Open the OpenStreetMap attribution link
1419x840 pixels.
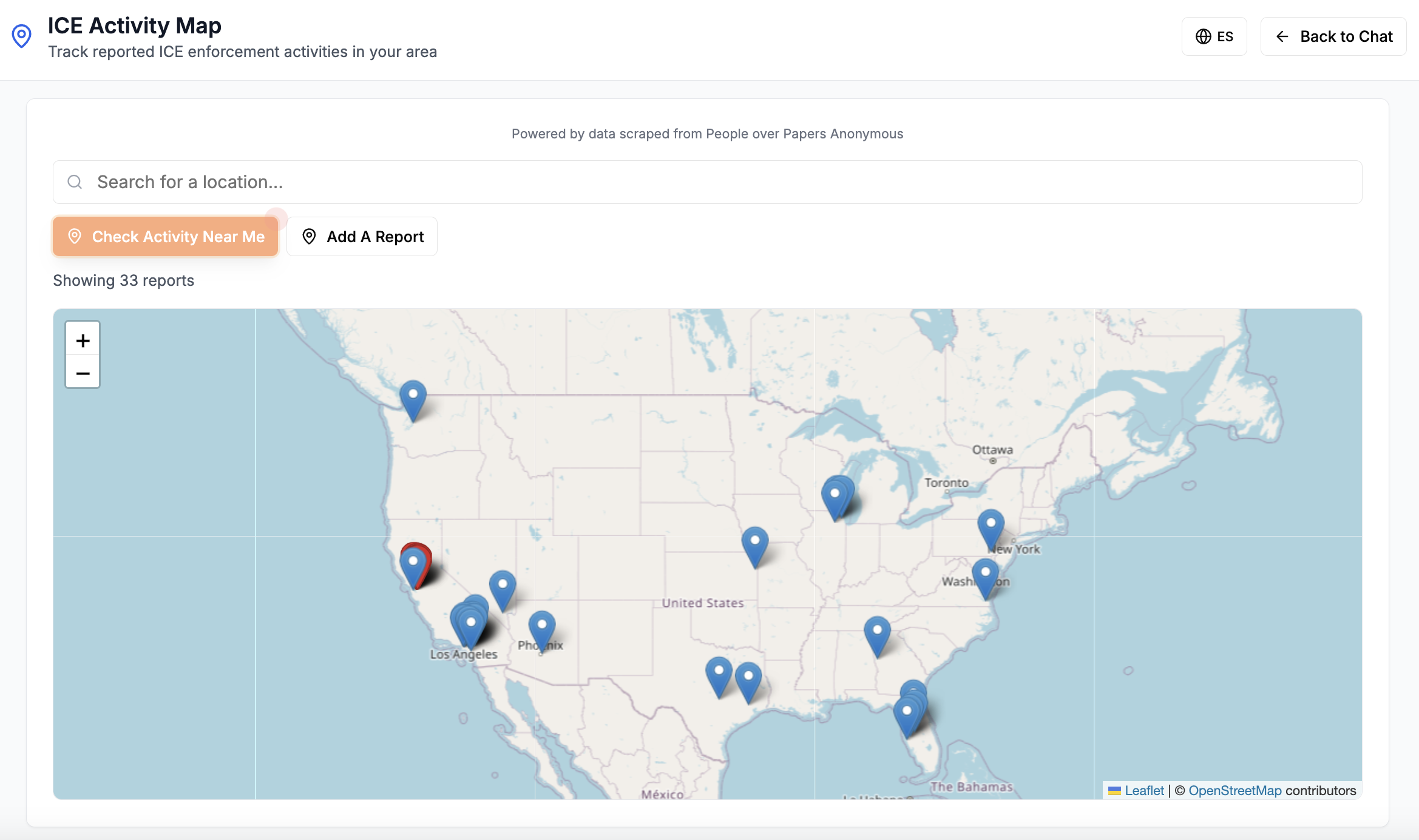click(x=1234, y=790)
